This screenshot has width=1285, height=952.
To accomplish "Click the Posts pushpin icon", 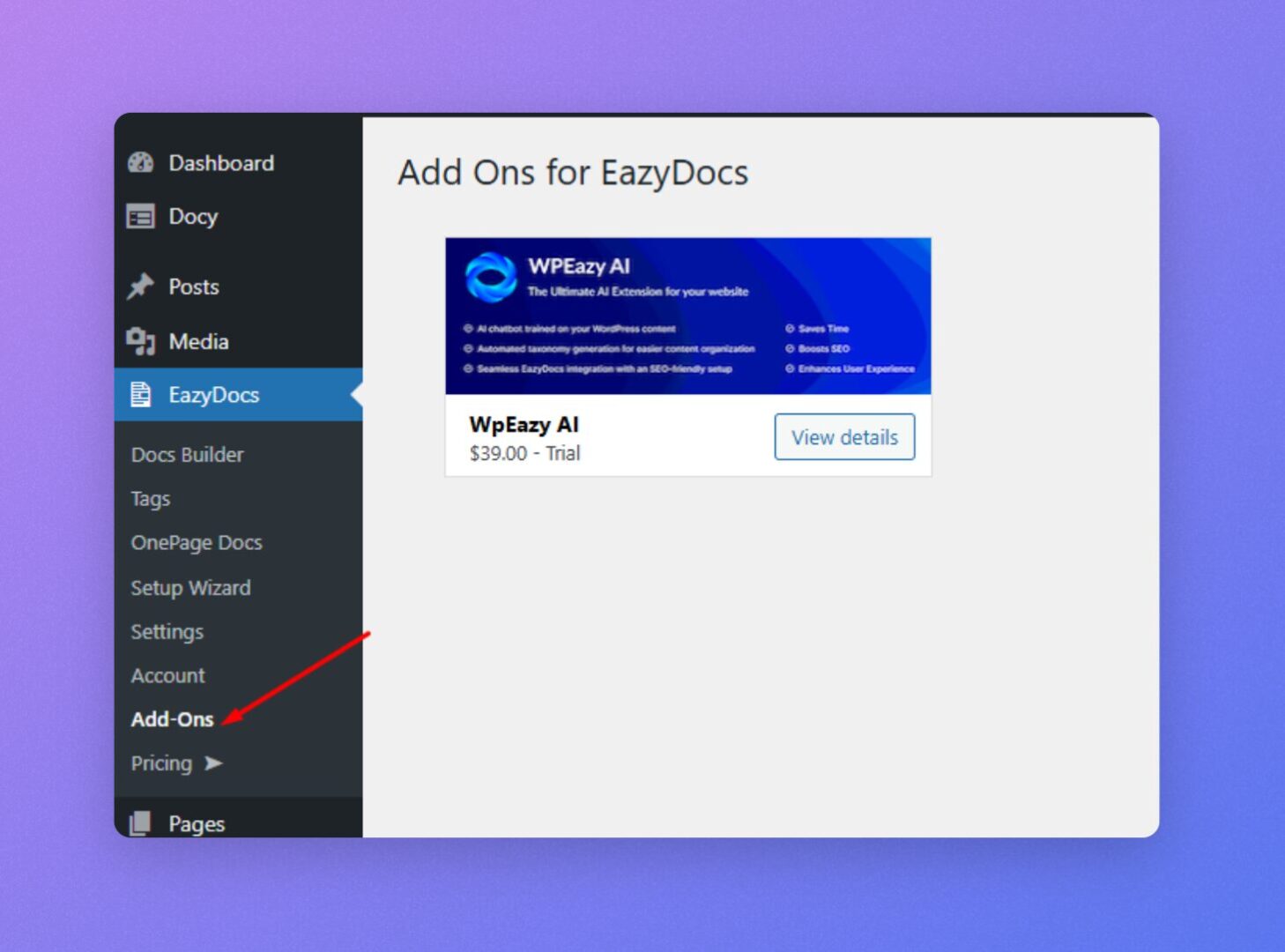I will (141, 286).
